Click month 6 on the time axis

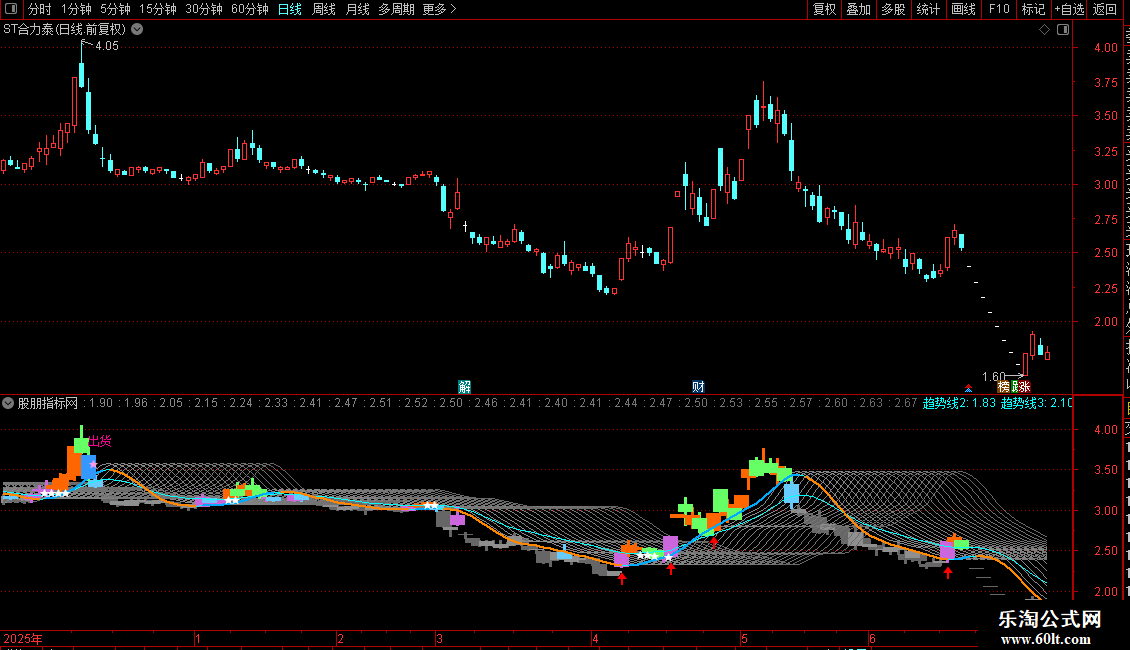tap(872, 638)
